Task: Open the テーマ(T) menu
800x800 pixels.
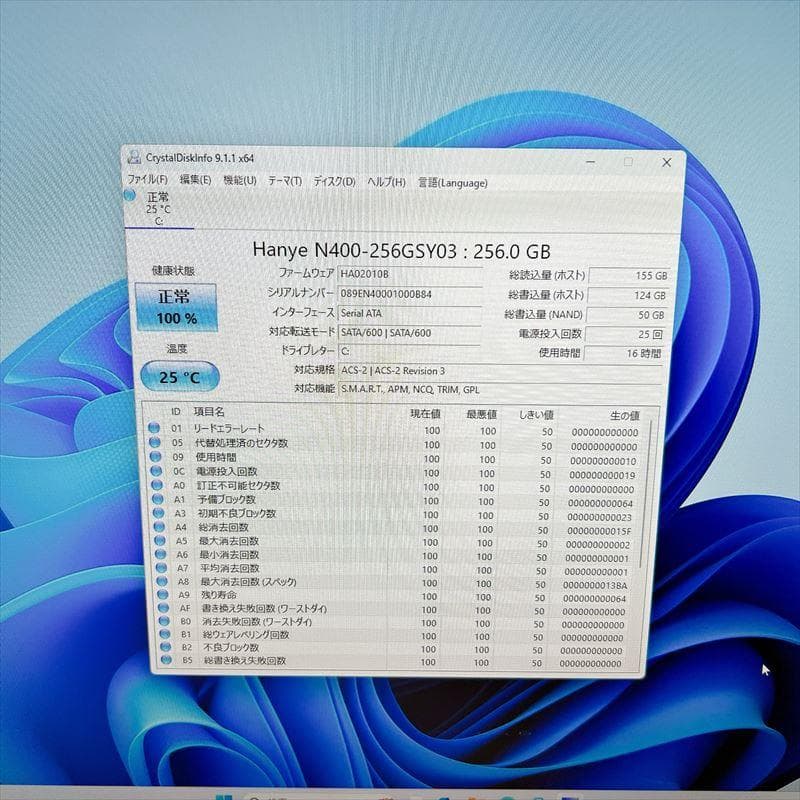Action: (283, 183)
